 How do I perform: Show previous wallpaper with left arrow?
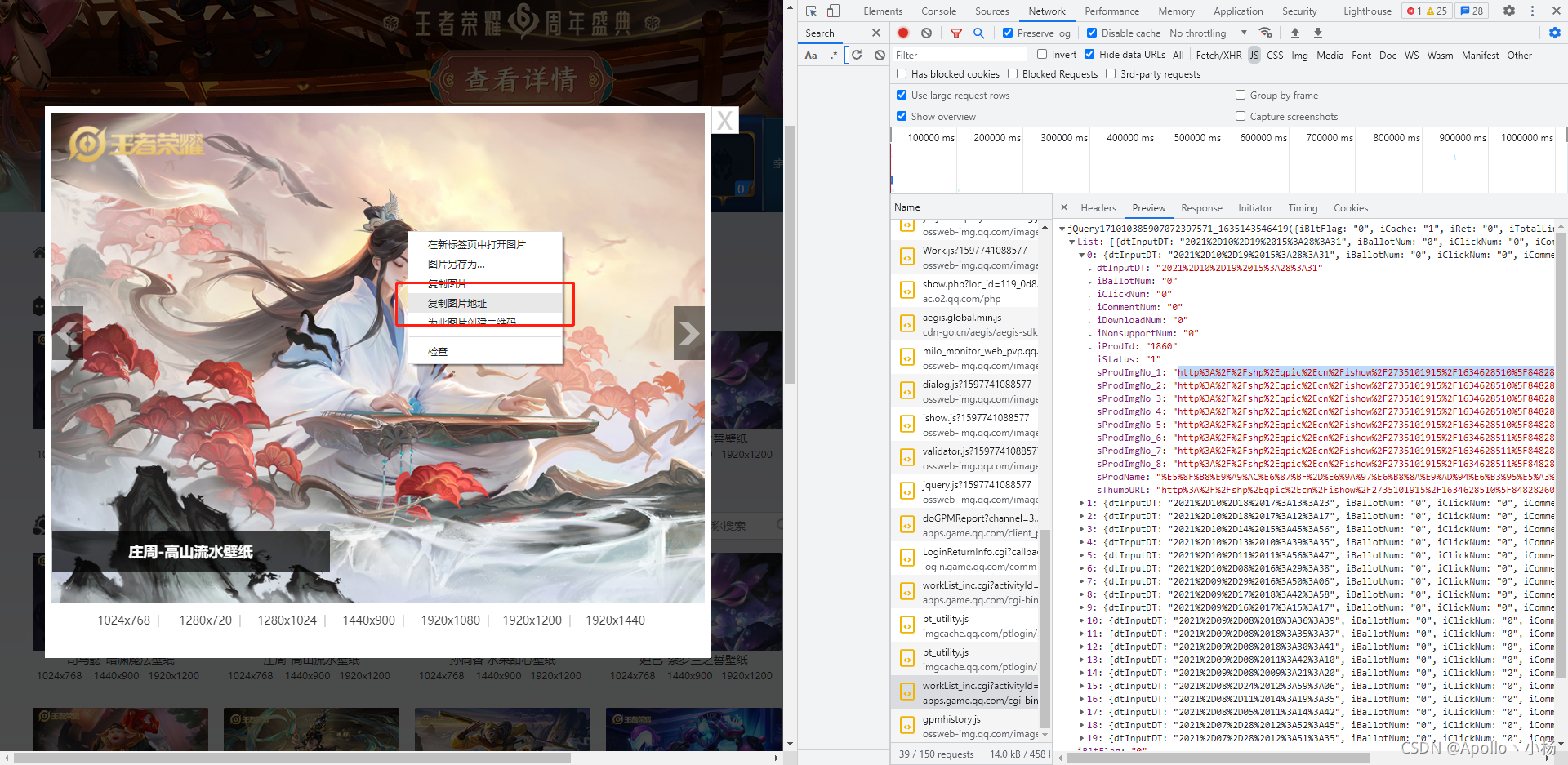(68, 333)
